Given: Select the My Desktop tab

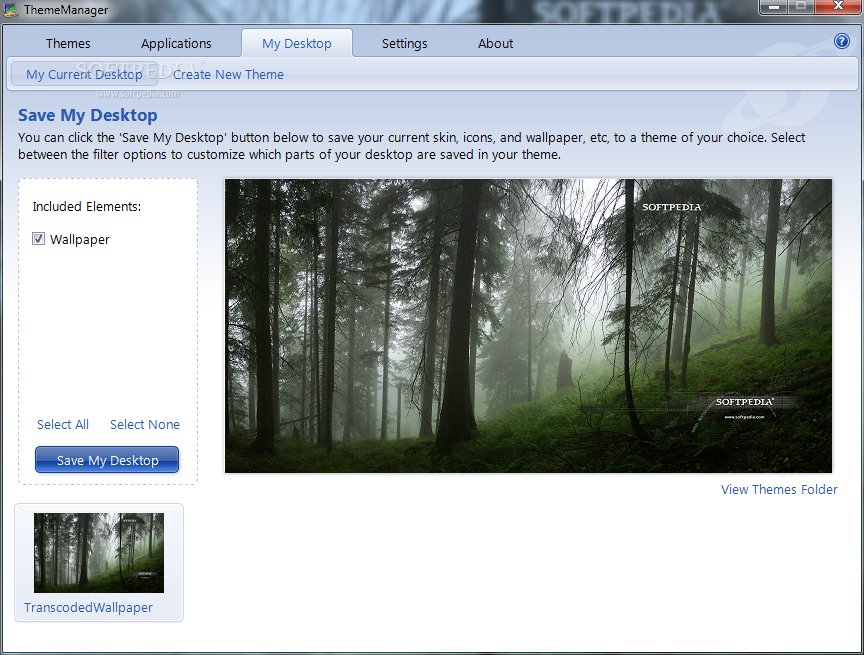Looking at the screenshot, I should 296,44.
